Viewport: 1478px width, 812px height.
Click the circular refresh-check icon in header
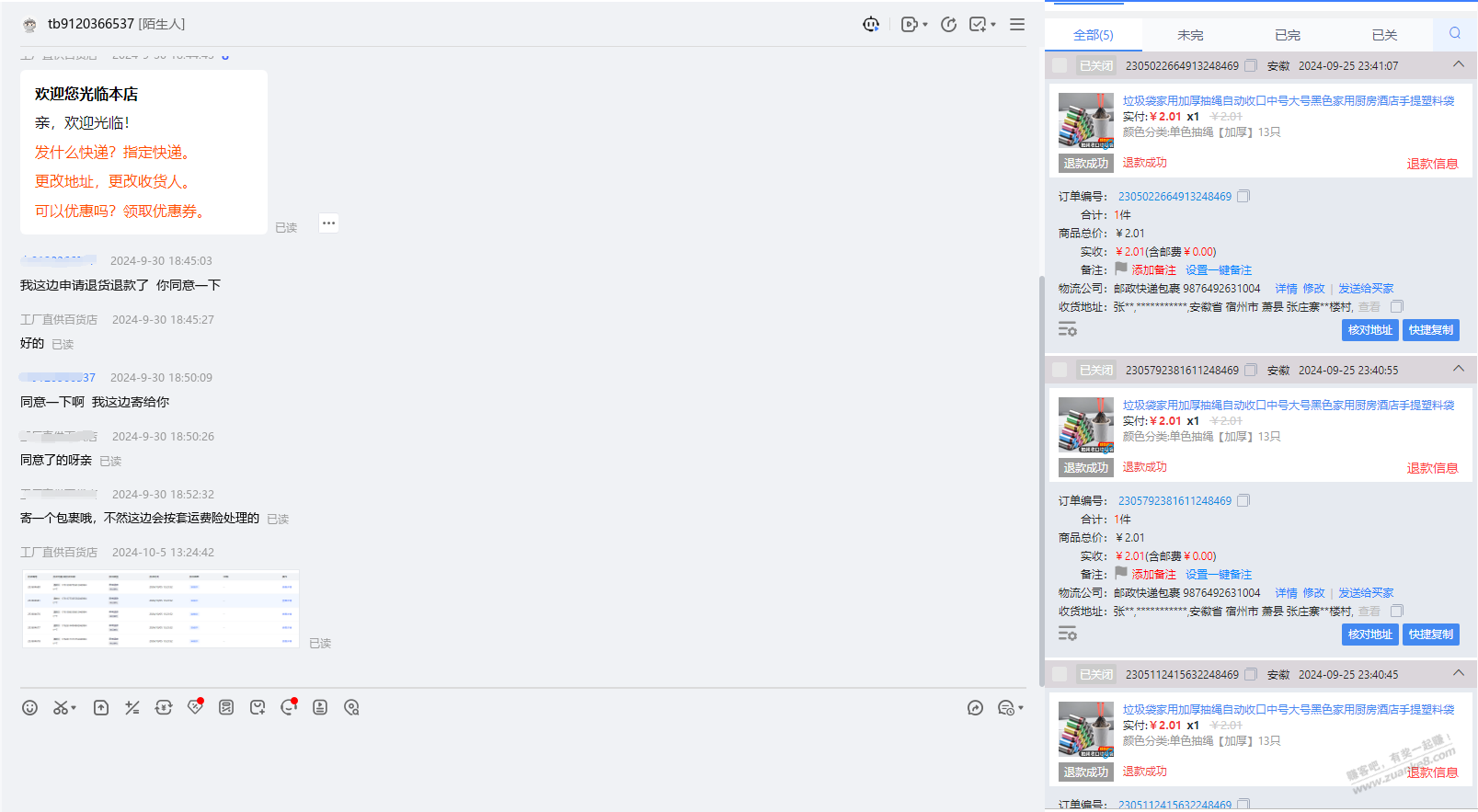949,25
